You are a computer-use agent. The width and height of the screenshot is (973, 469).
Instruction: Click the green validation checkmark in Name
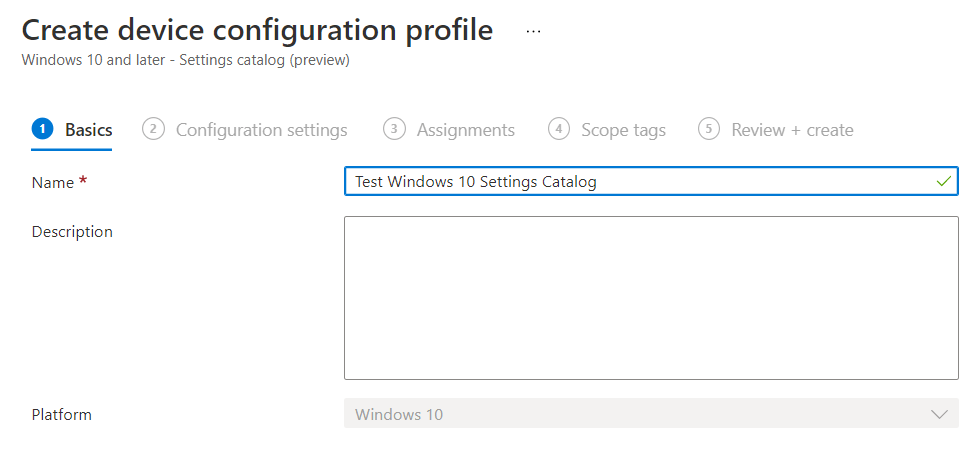(x=943, y=181)
